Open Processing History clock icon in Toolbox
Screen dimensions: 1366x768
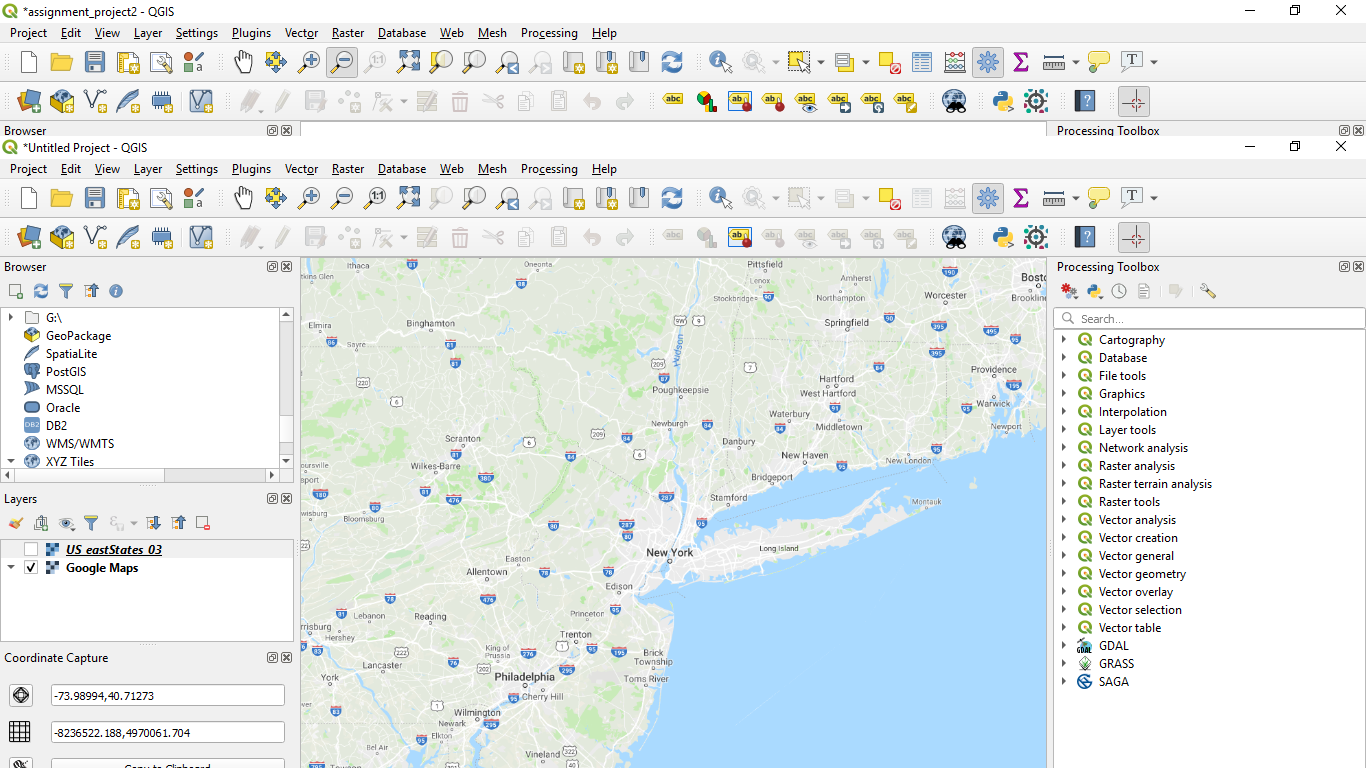(x=1119, y=291)
